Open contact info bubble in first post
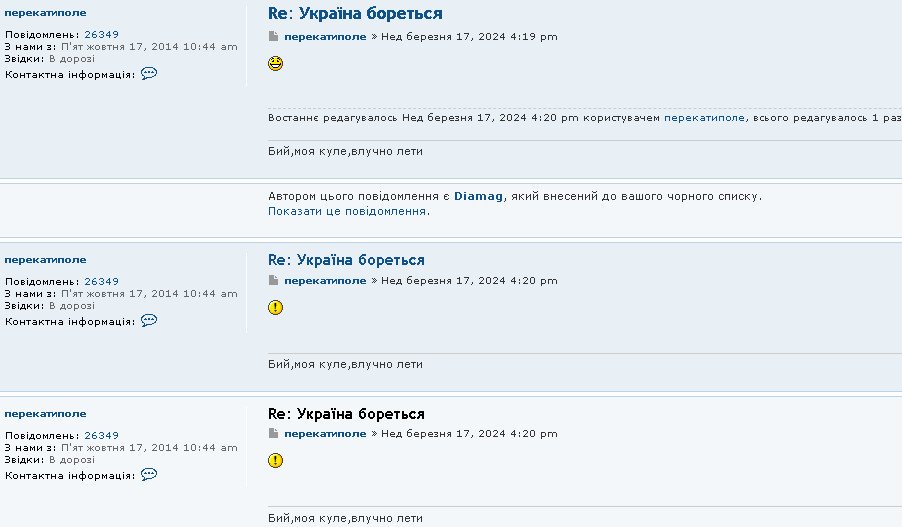 point(149,73)
